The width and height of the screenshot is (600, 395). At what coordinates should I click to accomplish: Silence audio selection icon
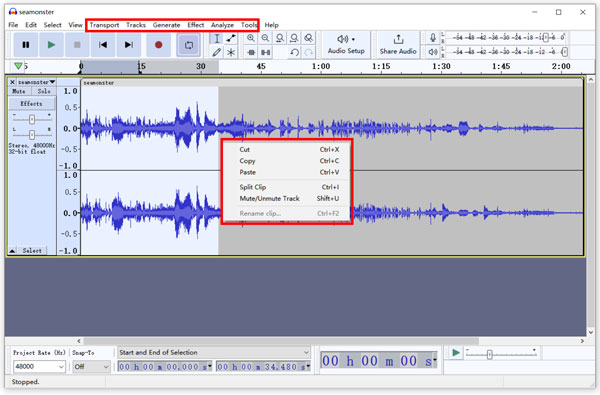click(265, 52)
